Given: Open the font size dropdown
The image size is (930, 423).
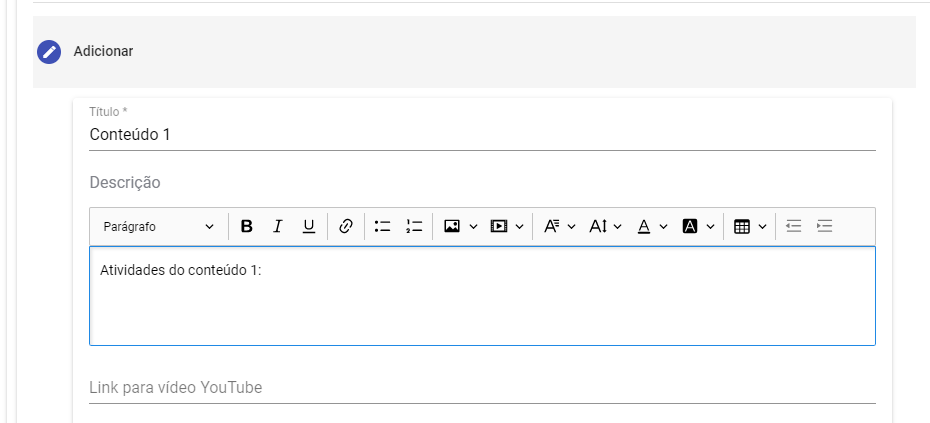Looking at the screenshot, I should 605,227.
